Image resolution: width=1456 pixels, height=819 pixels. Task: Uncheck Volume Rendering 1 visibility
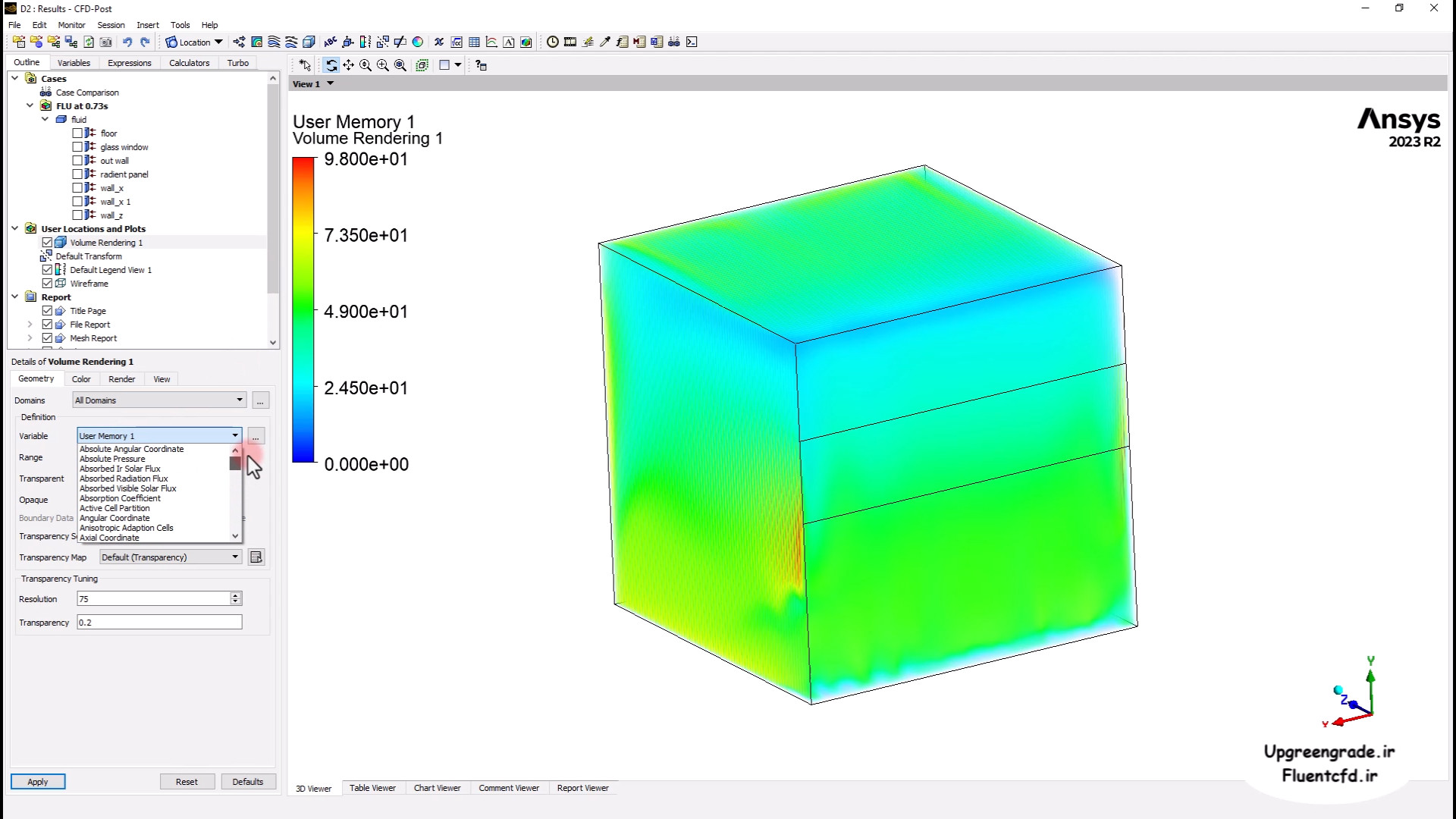tap(47, 242)
